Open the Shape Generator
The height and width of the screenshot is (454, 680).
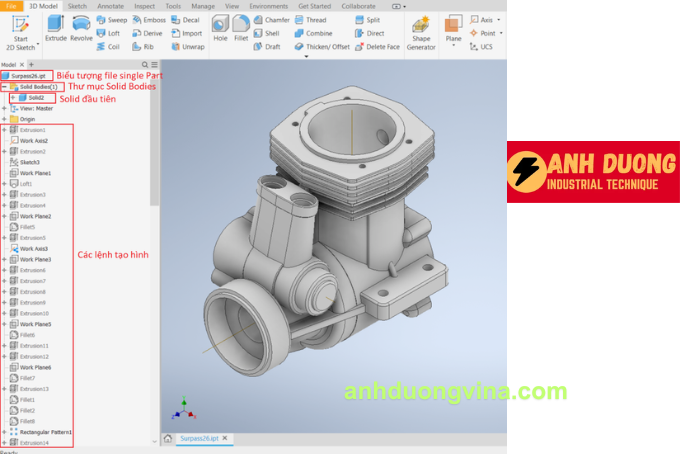click(x=421, y=31)
